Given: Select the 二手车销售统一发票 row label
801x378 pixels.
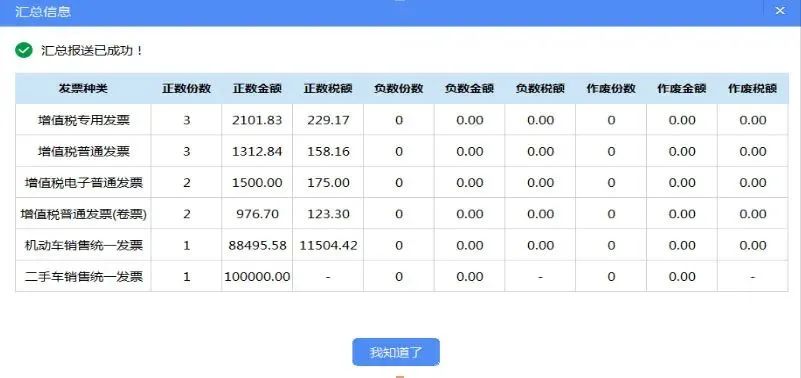Looking at the screenshot, I should point(84,277).
